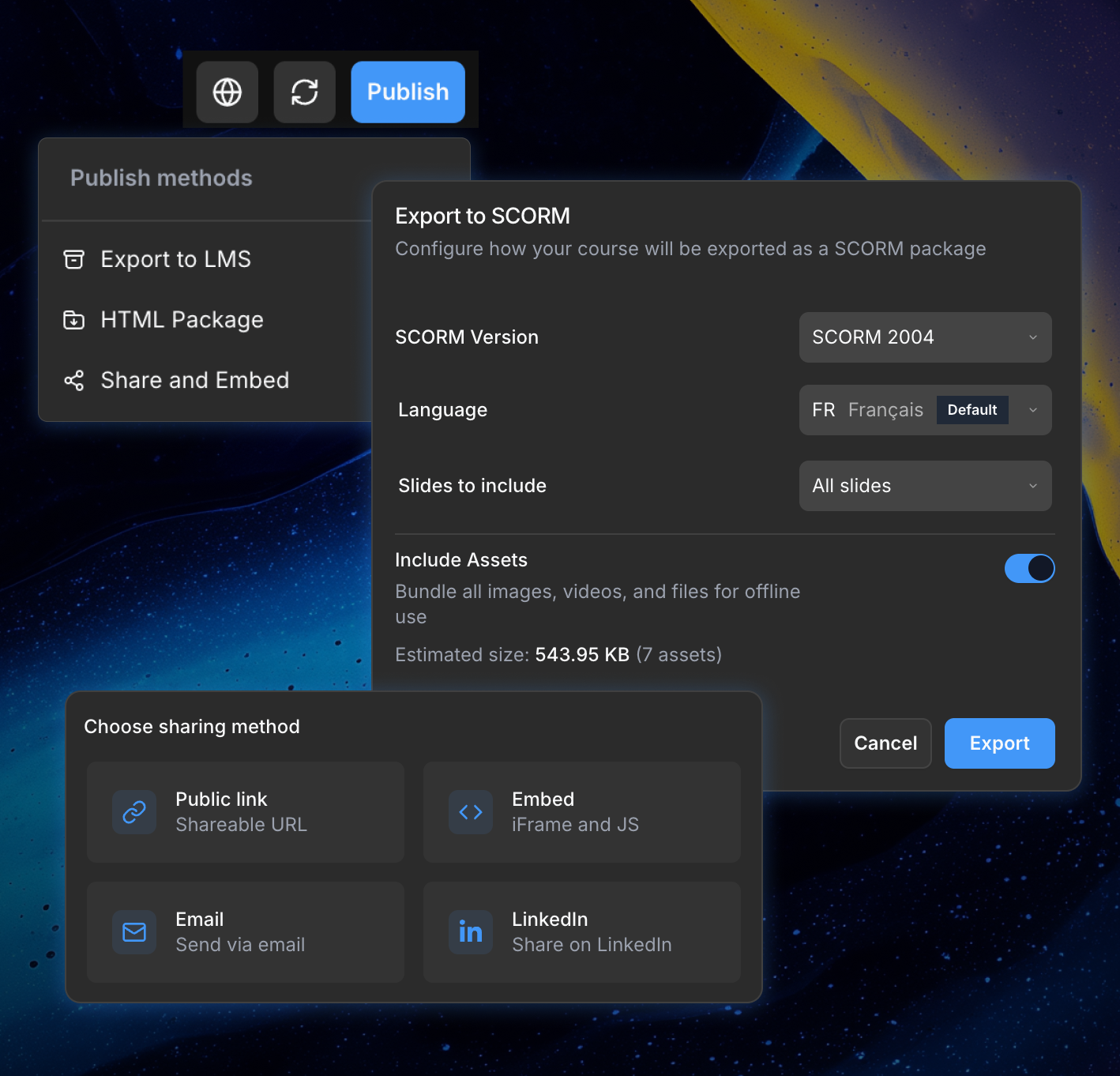Click the Embed code brackets icon

click(471, 812)
